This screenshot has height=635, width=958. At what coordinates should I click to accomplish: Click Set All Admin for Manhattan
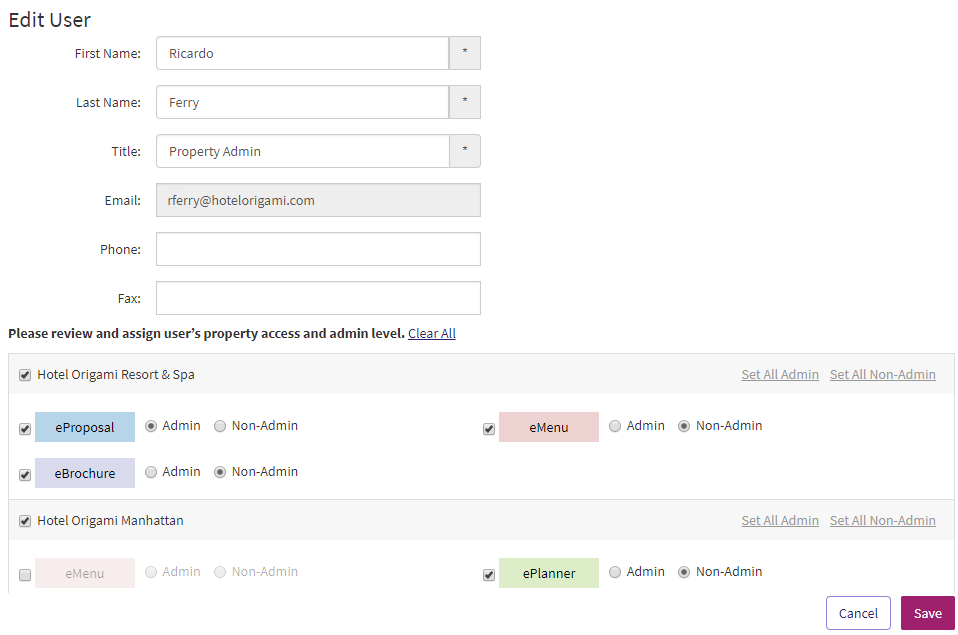[x=780, y=521]
